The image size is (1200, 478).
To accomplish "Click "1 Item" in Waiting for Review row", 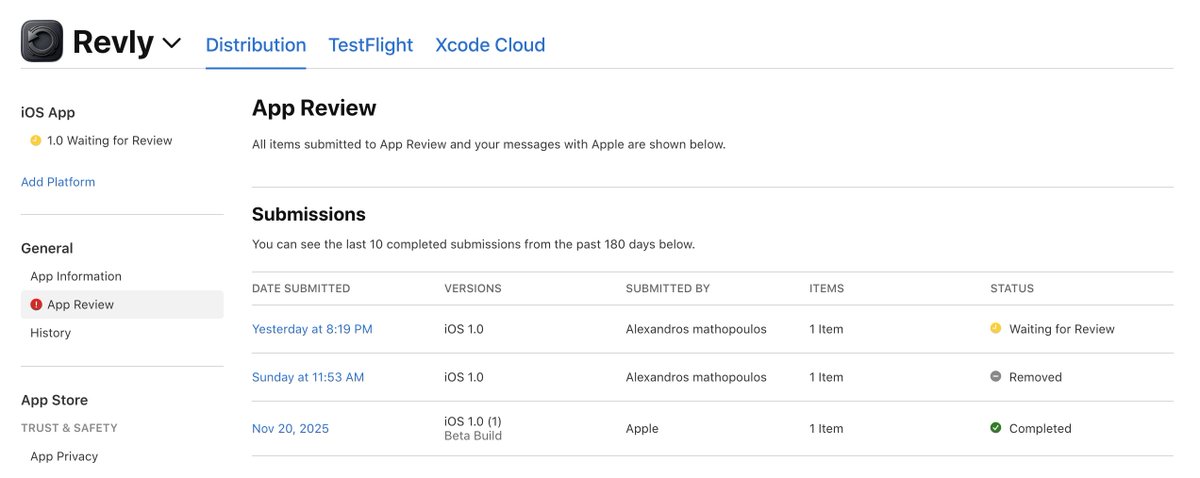I will click(826, 329).
